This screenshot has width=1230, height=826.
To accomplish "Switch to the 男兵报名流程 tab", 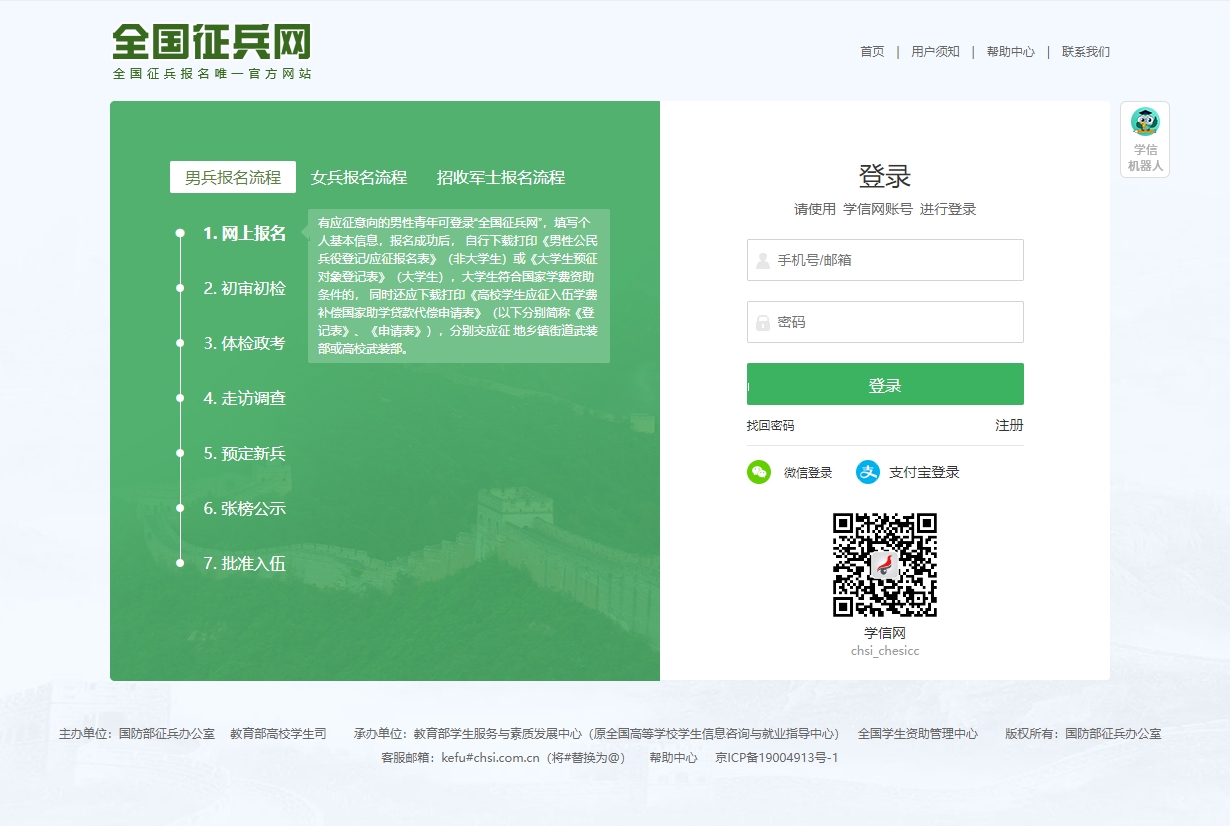I will tap(233, 177).
